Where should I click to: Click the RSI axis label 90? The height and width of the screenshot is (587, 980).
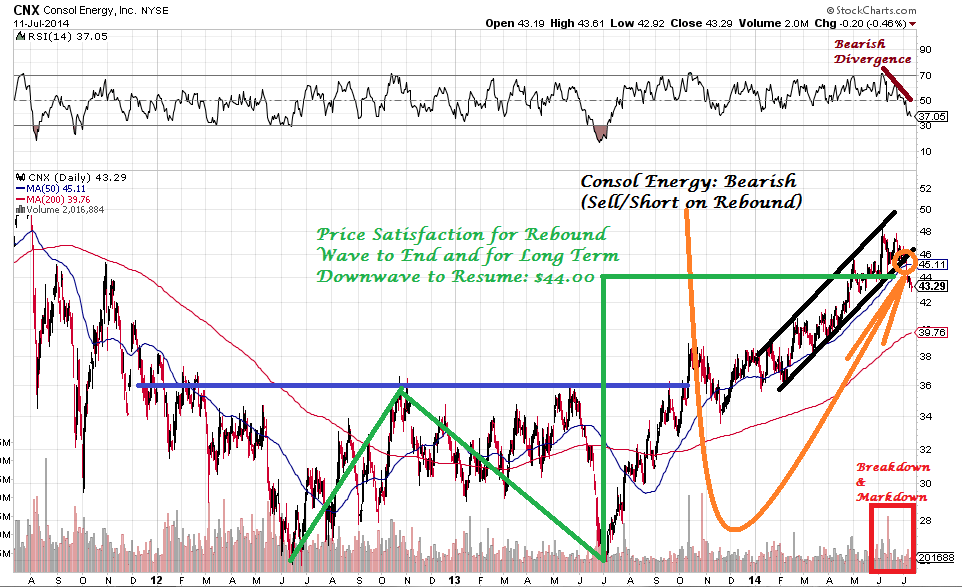(925, 49)
